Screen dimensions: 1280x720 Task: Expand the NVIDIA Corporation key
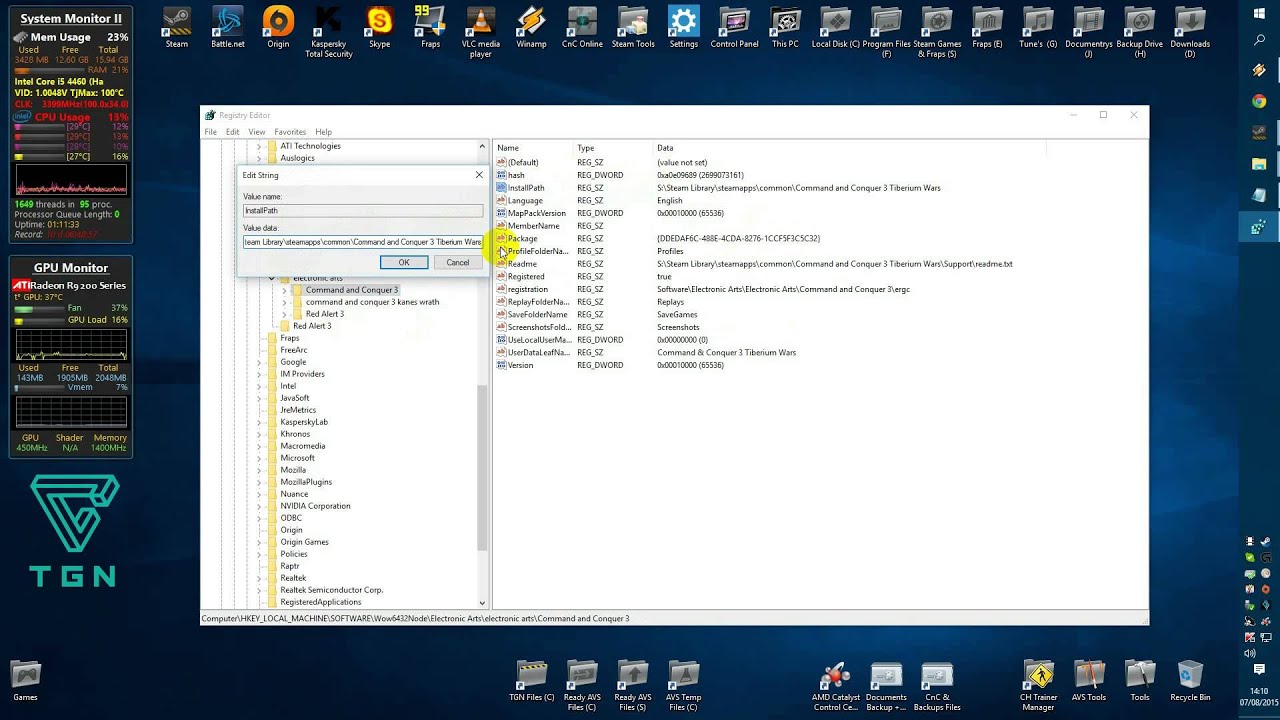click(x=258, y=506)
